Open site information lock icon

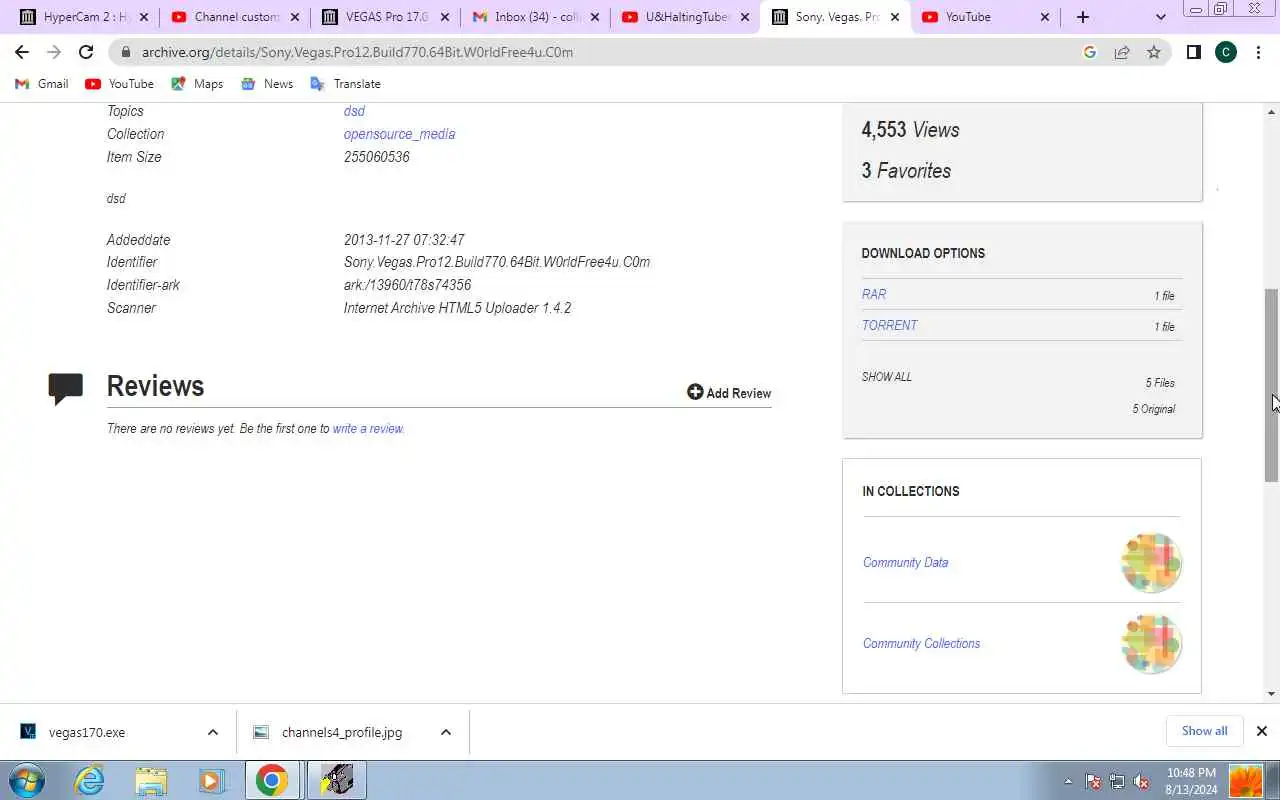[x=125, y=52]
